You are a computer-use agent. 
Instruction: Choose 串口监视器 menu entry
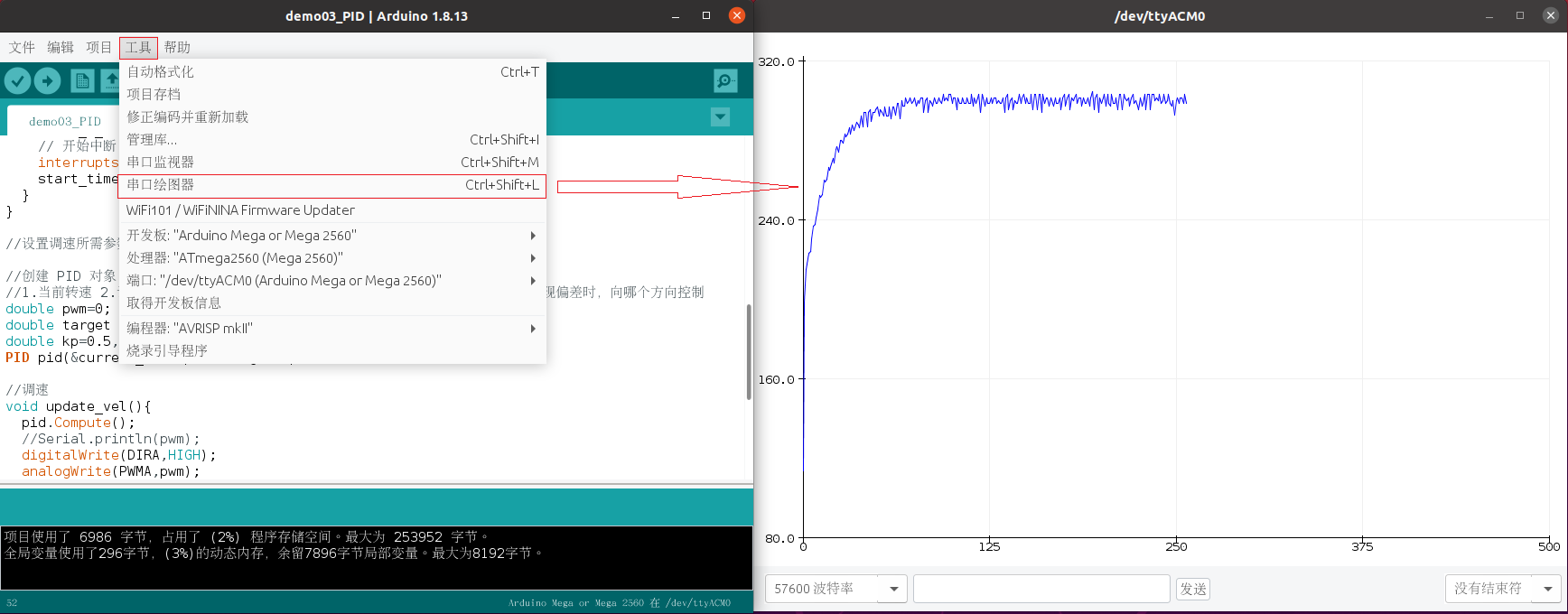(x=332, y=163)
